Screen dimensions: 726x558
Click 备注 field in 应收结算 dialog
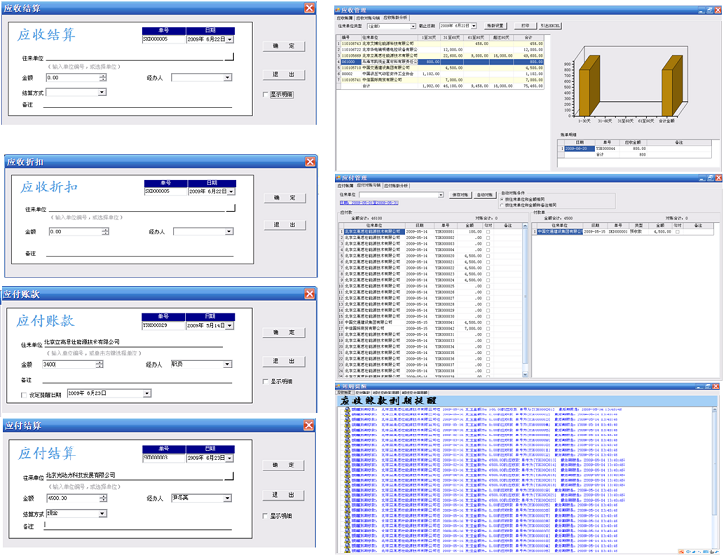(x=138, y=105)
